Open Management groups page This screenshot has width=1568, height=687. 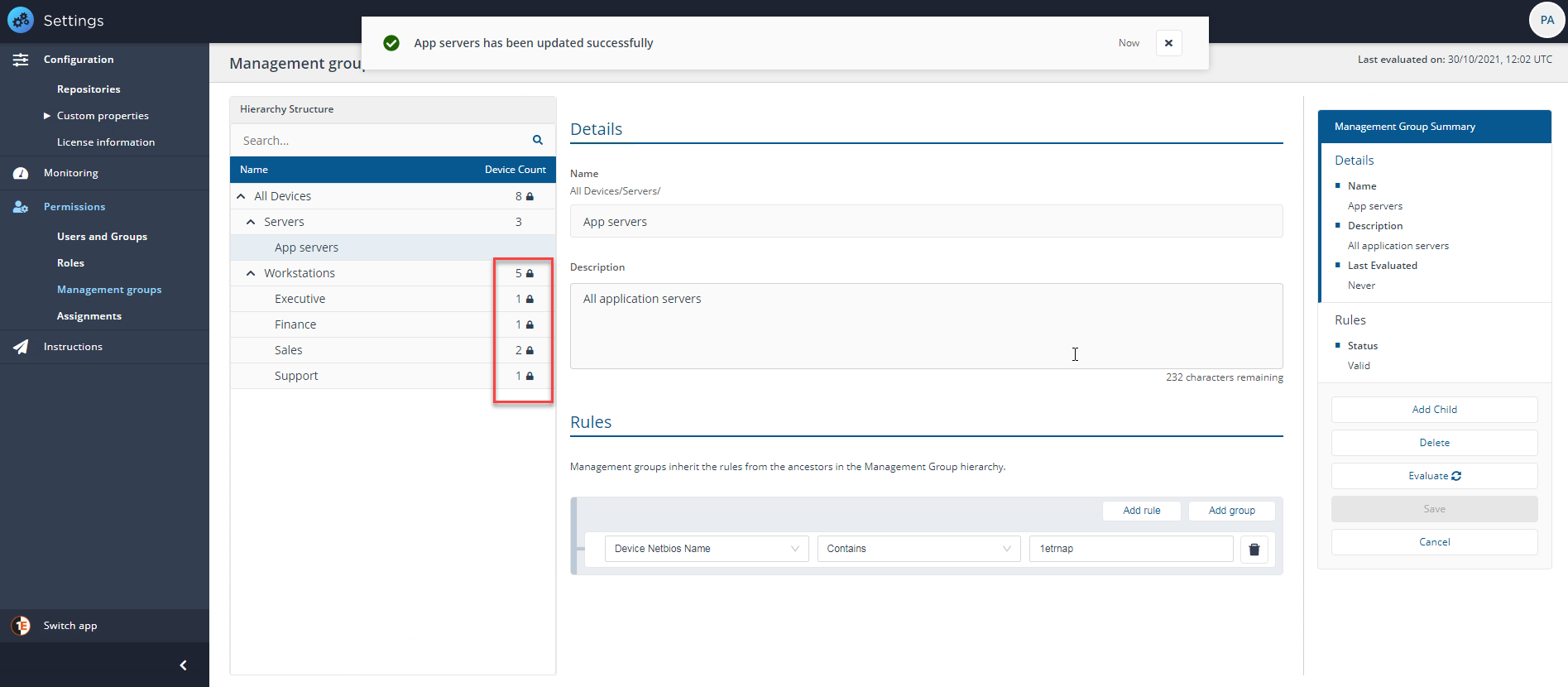click(109, 290)
